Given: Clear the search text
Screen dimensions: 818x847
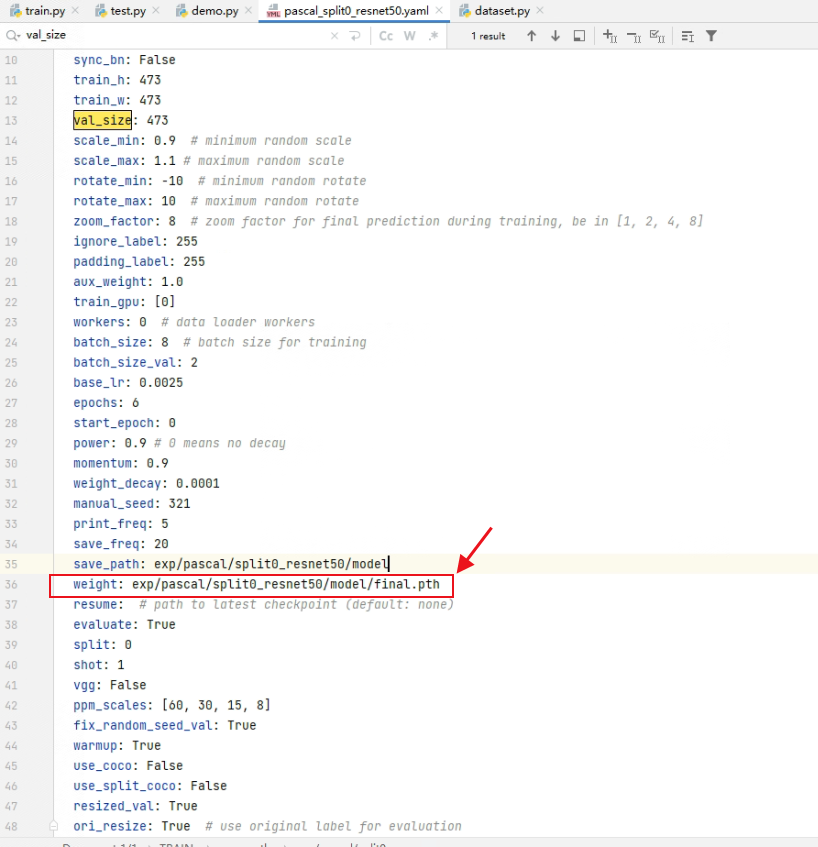Looking at the screenshot, I should (334, 36).
